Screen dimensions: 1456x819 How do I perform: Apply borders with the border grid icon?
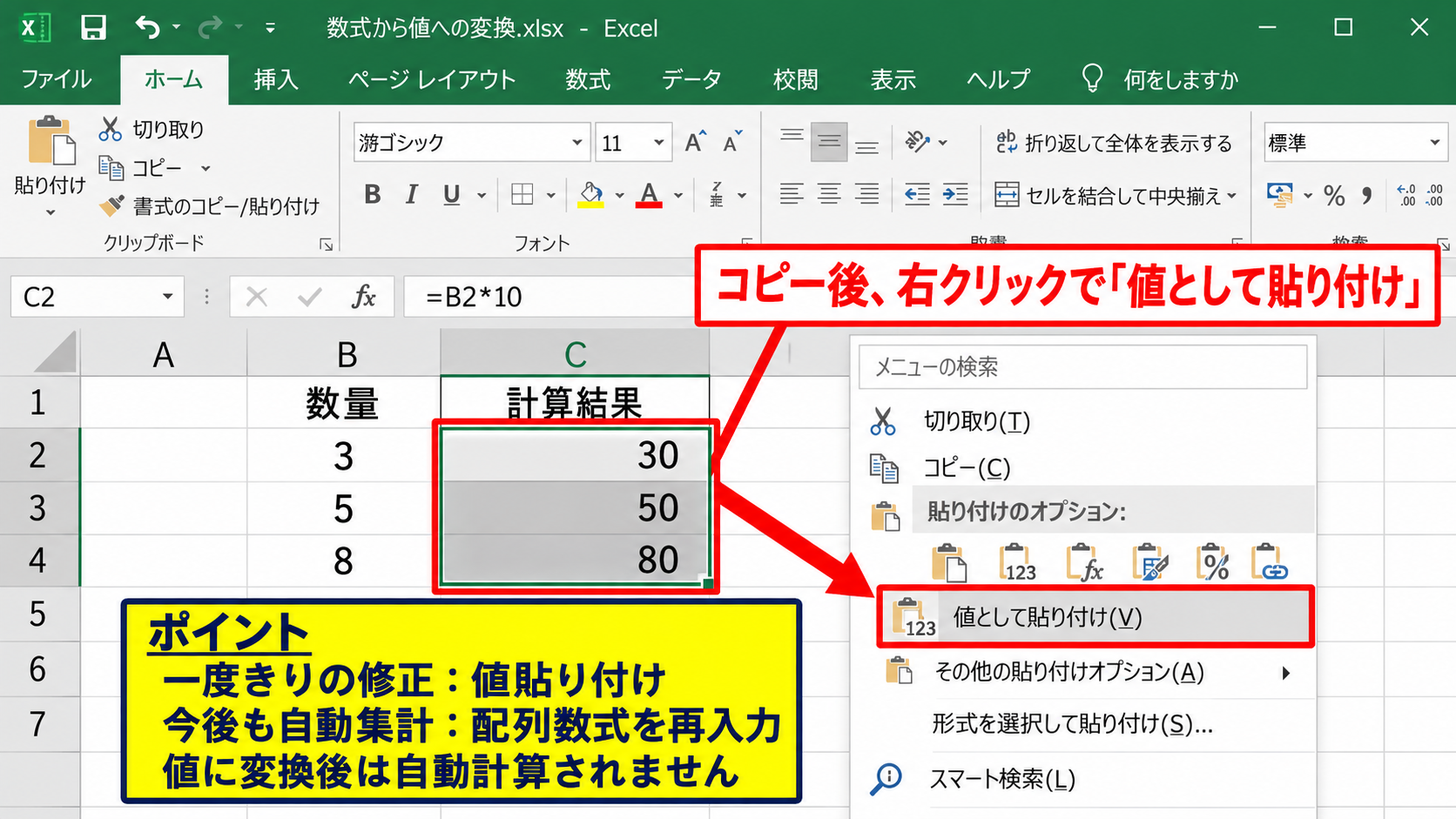[522, 195]
